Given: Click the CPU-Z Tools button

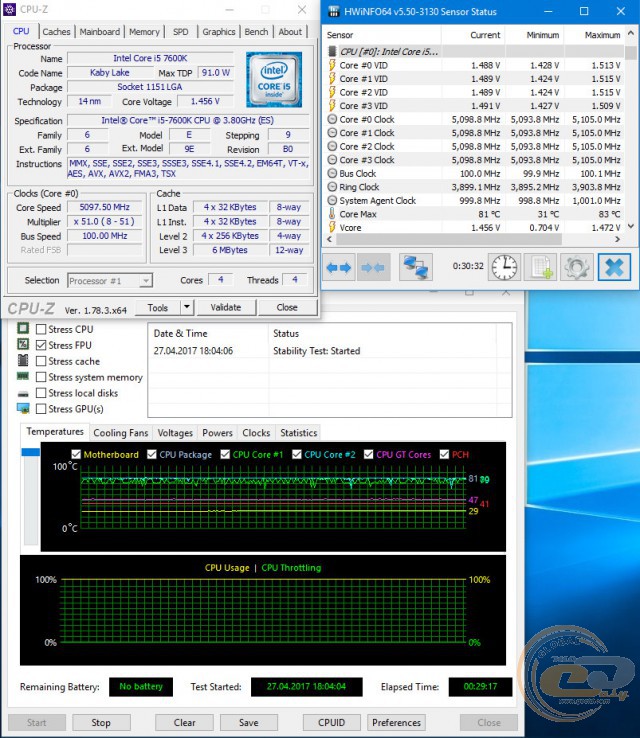Looking at the screenshot, I should tap(158, 307).
